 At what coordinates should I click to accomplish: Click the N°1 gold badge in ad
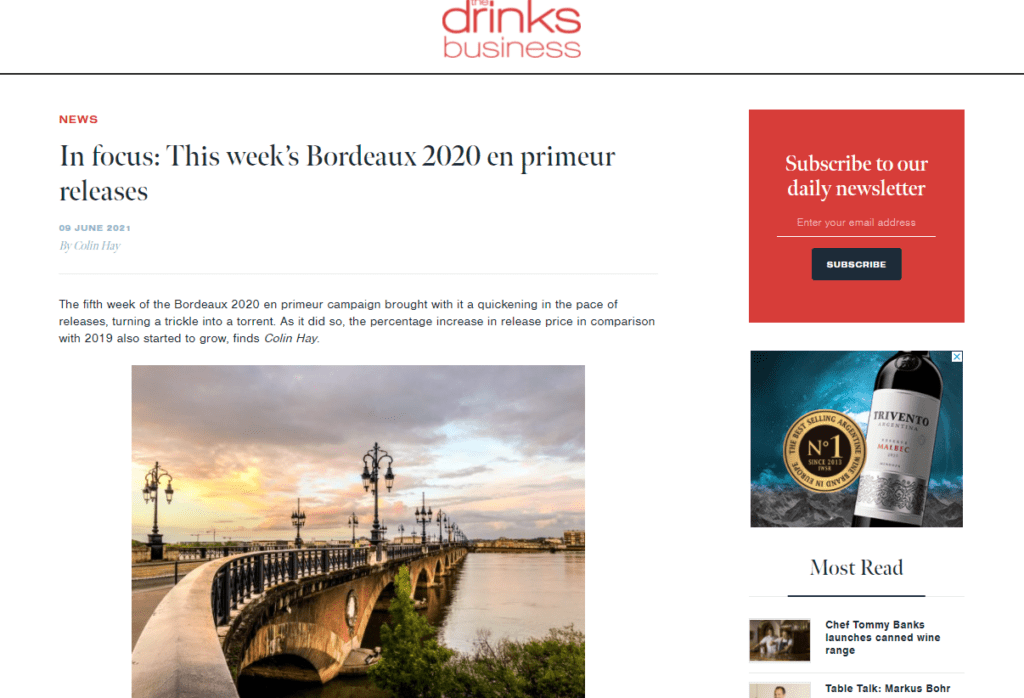click(x=825, y=451)
